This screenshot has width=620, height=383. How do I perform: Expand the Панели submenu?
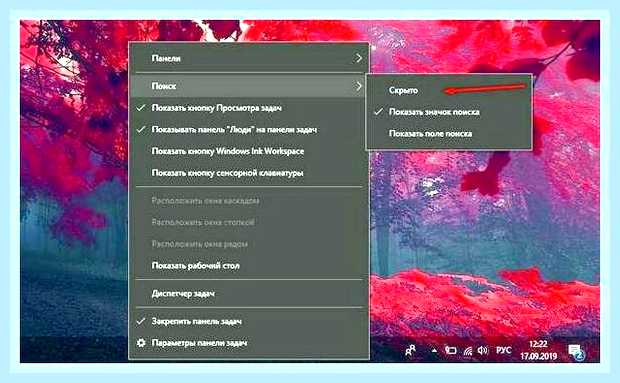pyautogui.click(x=249, y=58)
